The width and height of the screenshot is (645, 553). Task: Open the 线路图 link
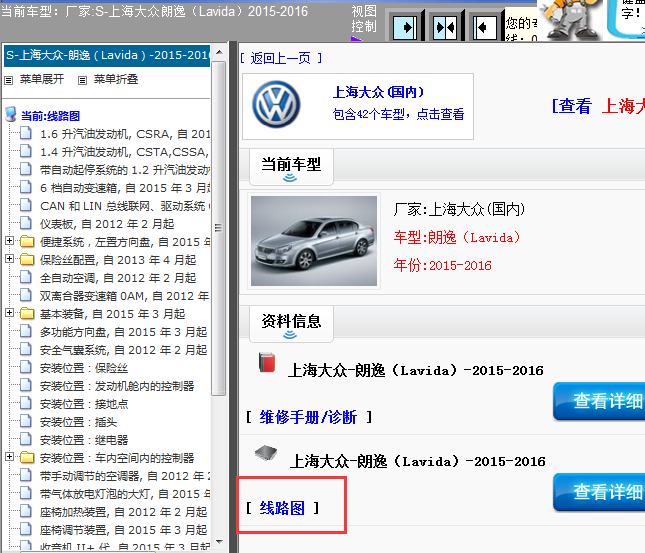coord(282,508)
